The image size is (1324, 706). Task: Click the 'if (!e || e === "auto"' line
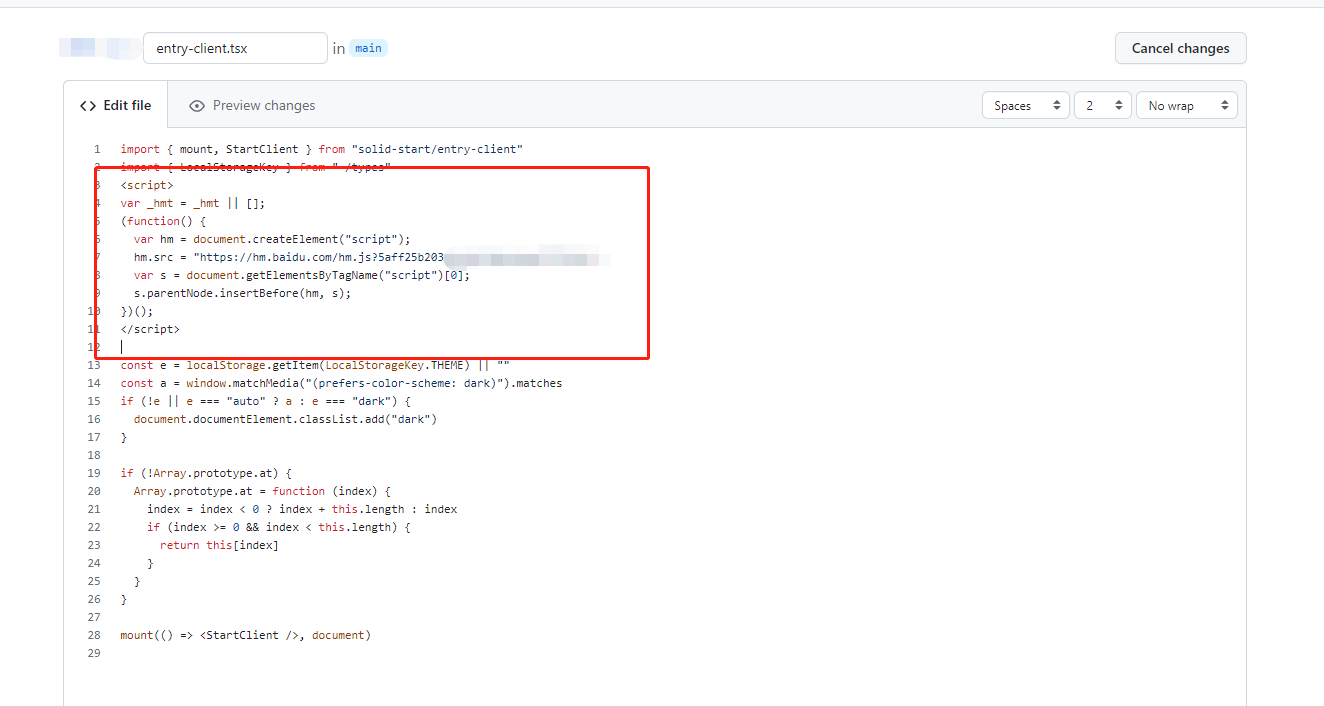pyautogui.click(x=266, y=401)
